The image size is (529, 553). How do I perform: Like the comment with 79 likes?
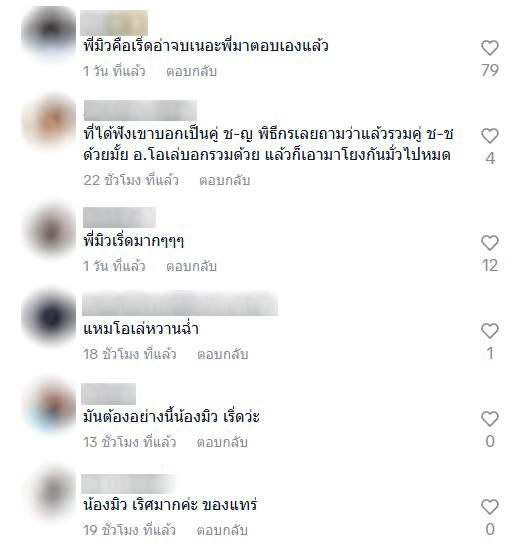490,48
